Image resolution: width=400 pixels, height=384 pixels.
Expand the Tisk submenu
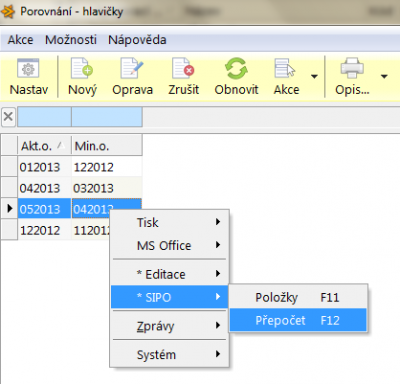pyautogui.click(x=170, y=222)
